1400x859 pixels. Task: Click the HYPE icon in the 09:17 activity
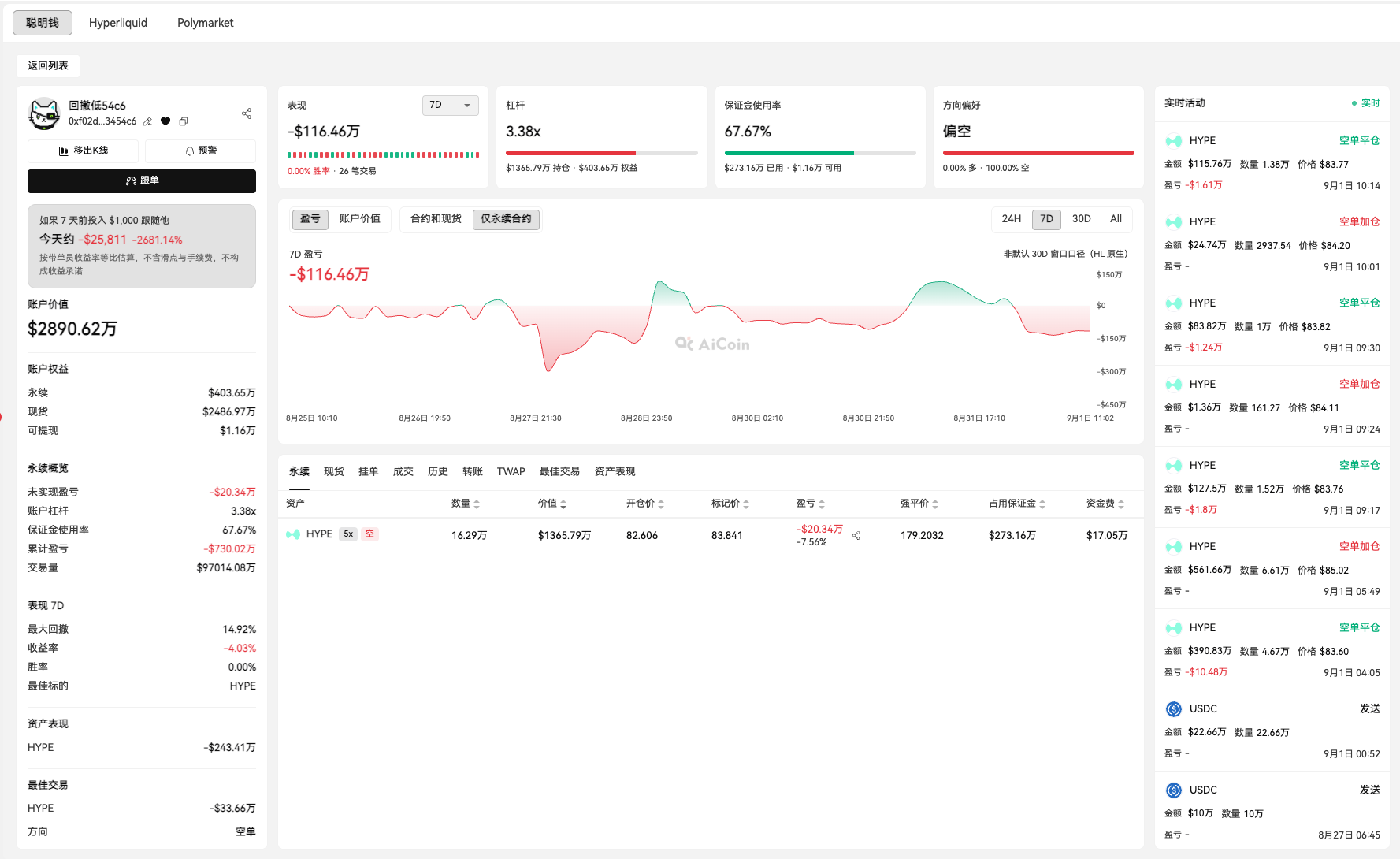pos(1174,466)
